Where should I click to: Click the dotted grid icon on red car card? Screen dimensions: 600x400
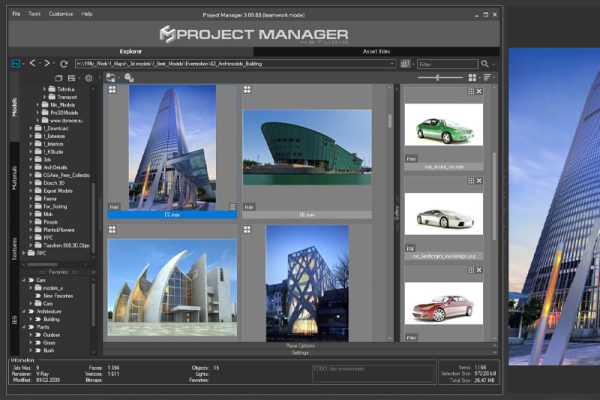click(x=471, y=270)
